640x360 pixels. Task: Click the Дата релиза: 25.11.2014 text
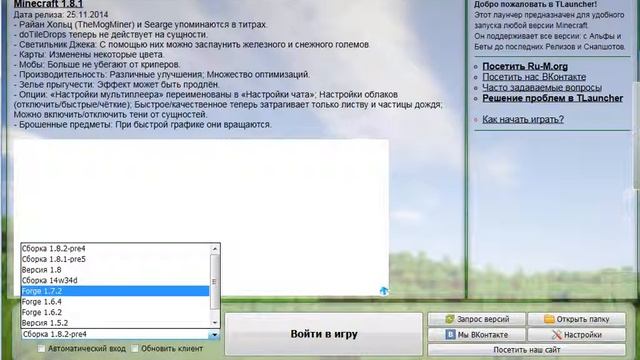[61, 15]
